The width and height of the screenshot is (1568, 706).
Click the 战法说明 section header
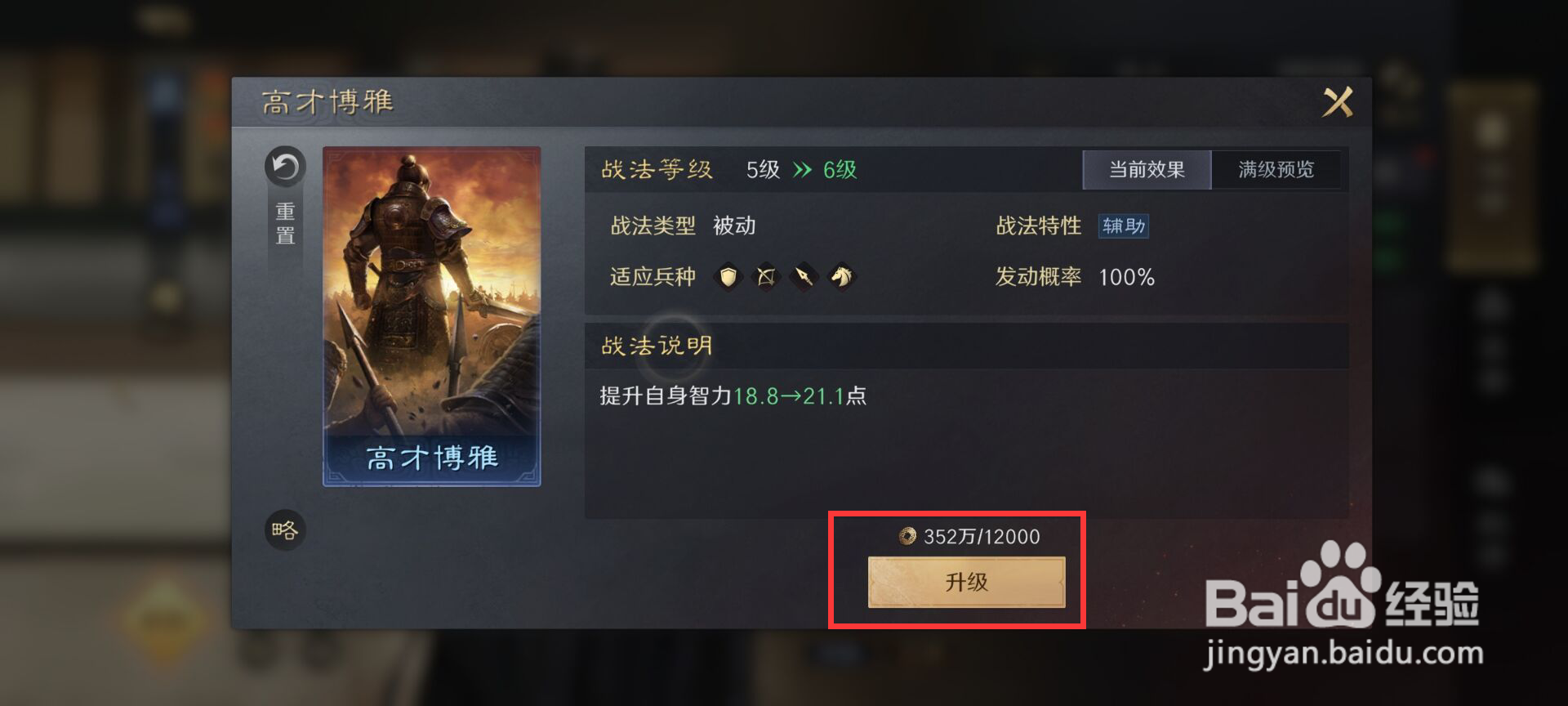click(x=657, y=346)
